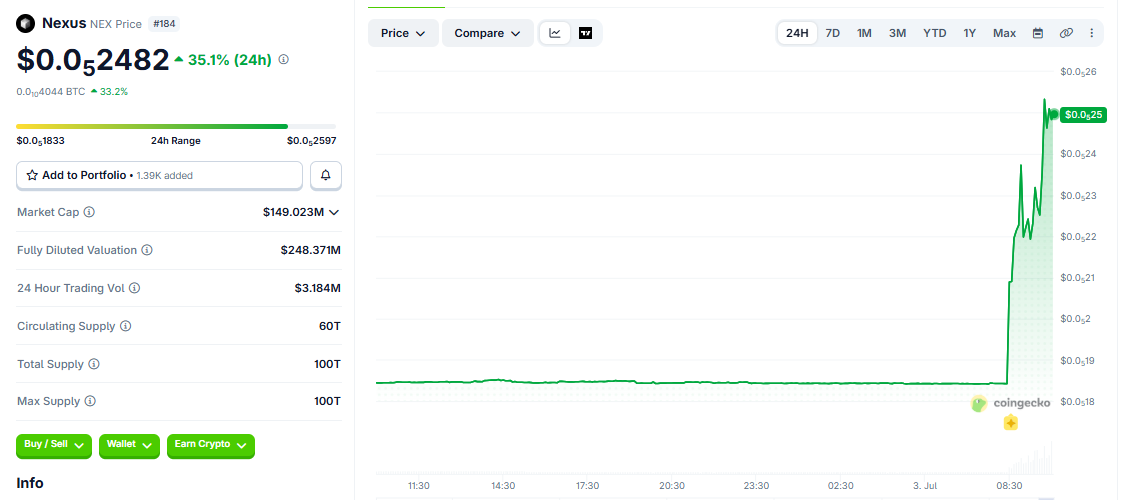Open the calendar date range picker
The image size is (1121, 500).
pos(1038,33)
